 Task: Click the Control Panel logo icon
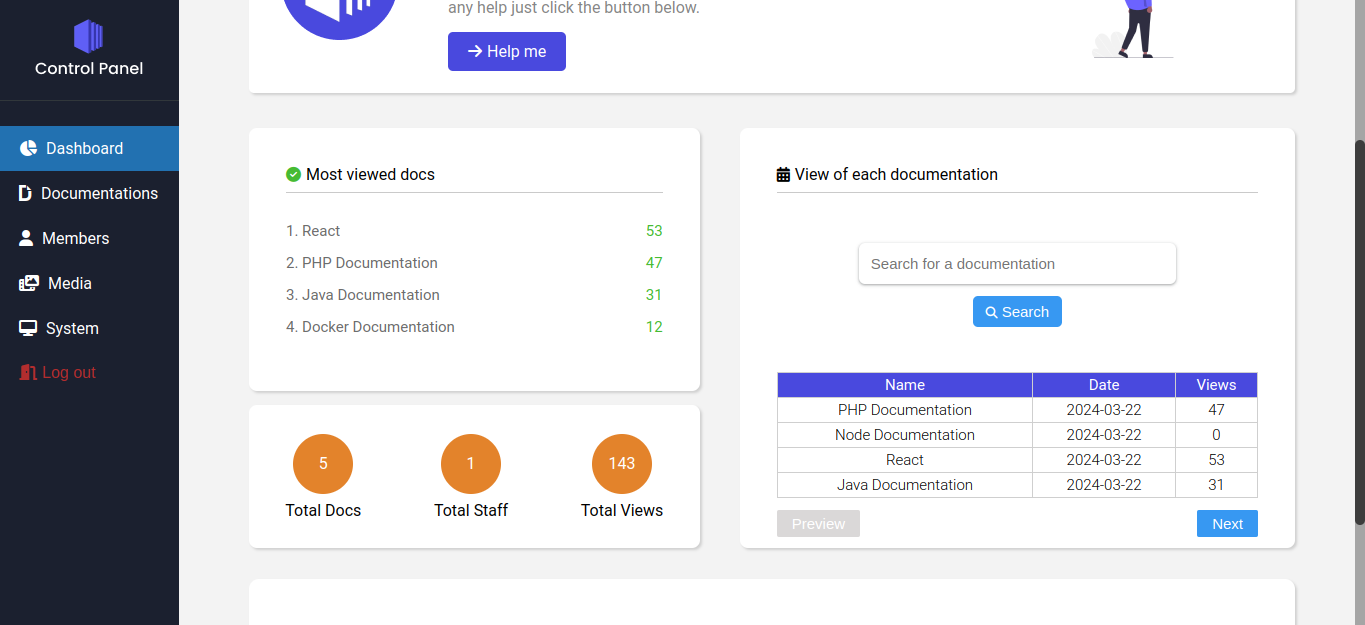(88, 36)
